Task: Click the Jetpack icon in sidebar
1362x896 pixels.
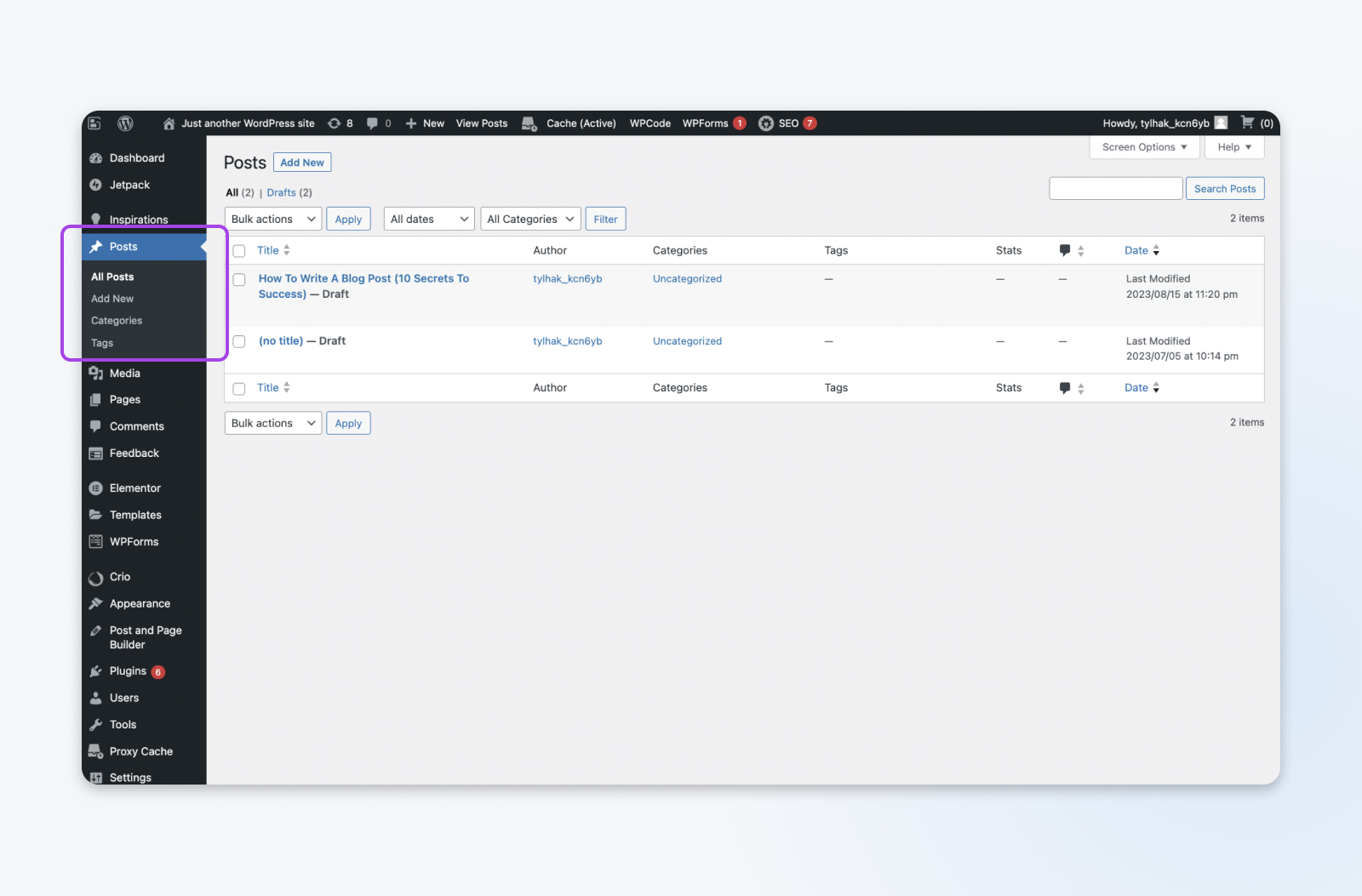Action: (x=96, y=185)
